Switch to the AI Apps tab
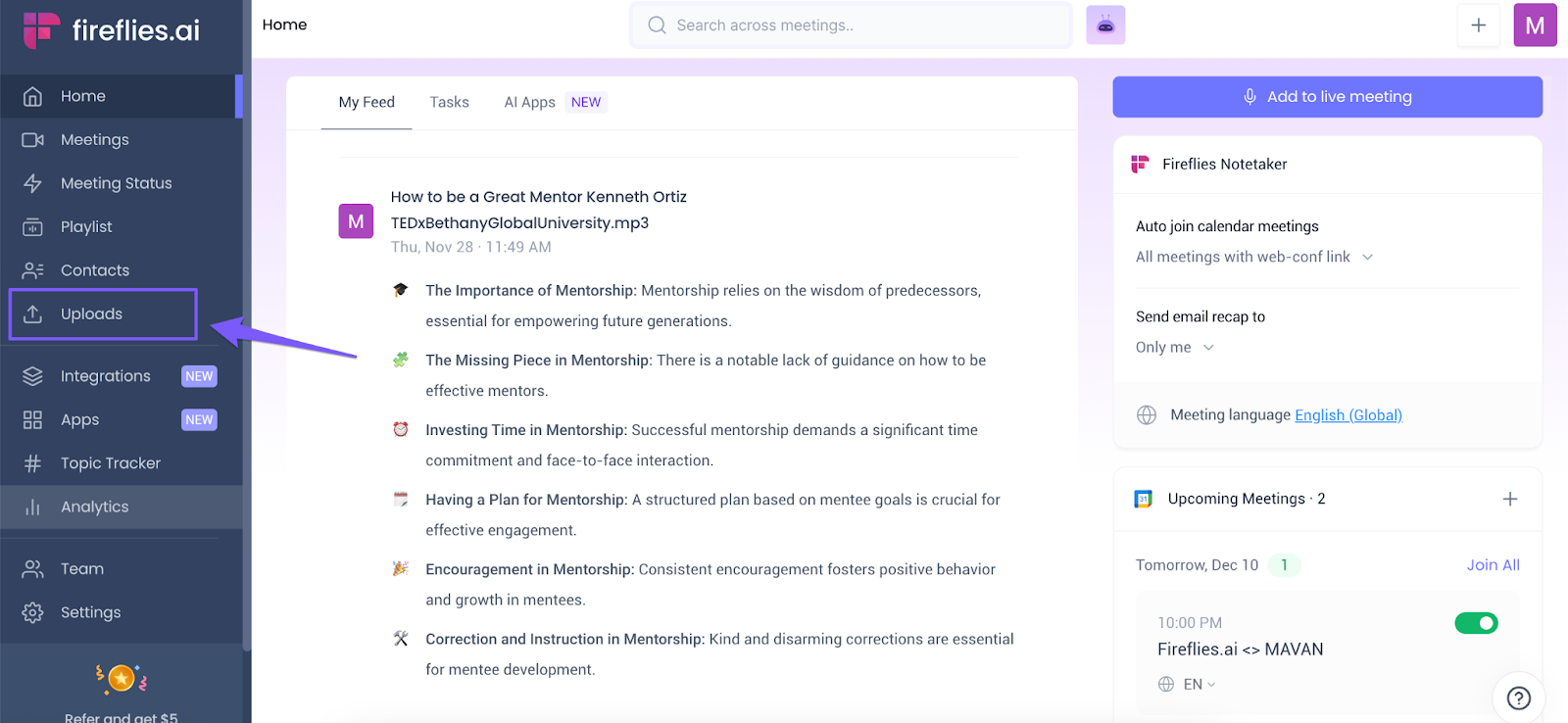1568x723 pixels. pyautogui.click(x=529, y=102)
